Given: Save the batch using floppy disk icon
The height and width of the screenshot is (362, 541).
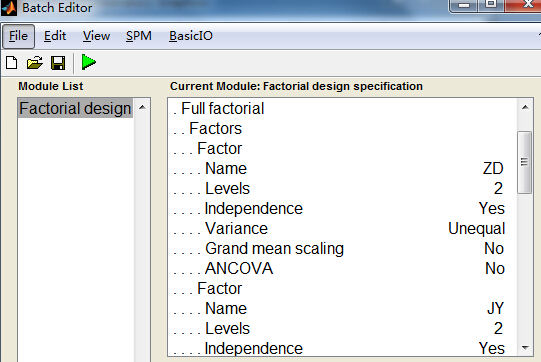Looking at the screenshot, I should pyautogui.click(x=58, y=63).
